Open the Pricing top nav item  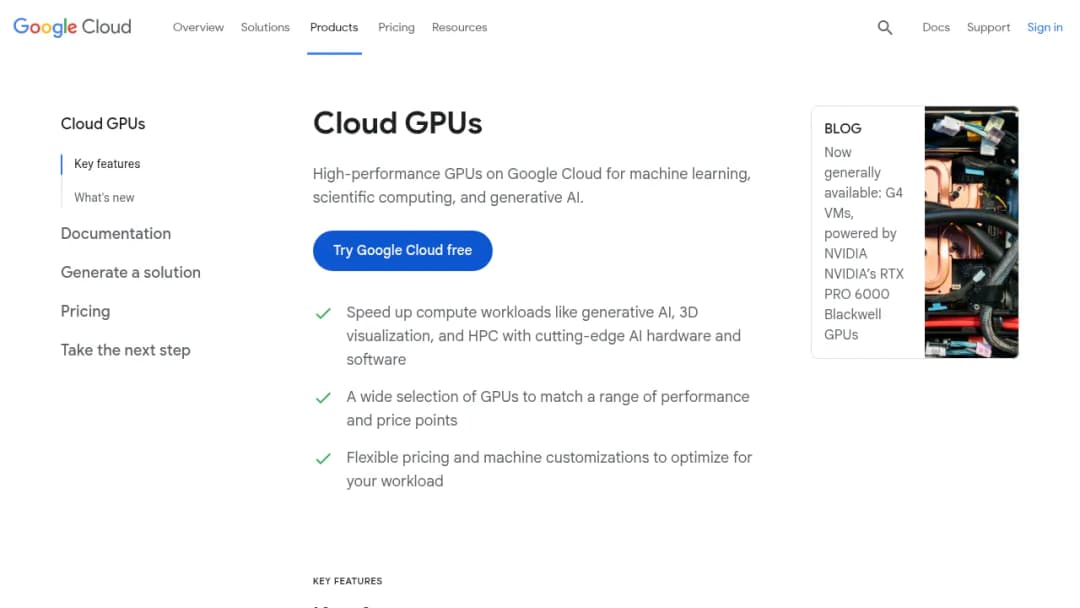396,28
